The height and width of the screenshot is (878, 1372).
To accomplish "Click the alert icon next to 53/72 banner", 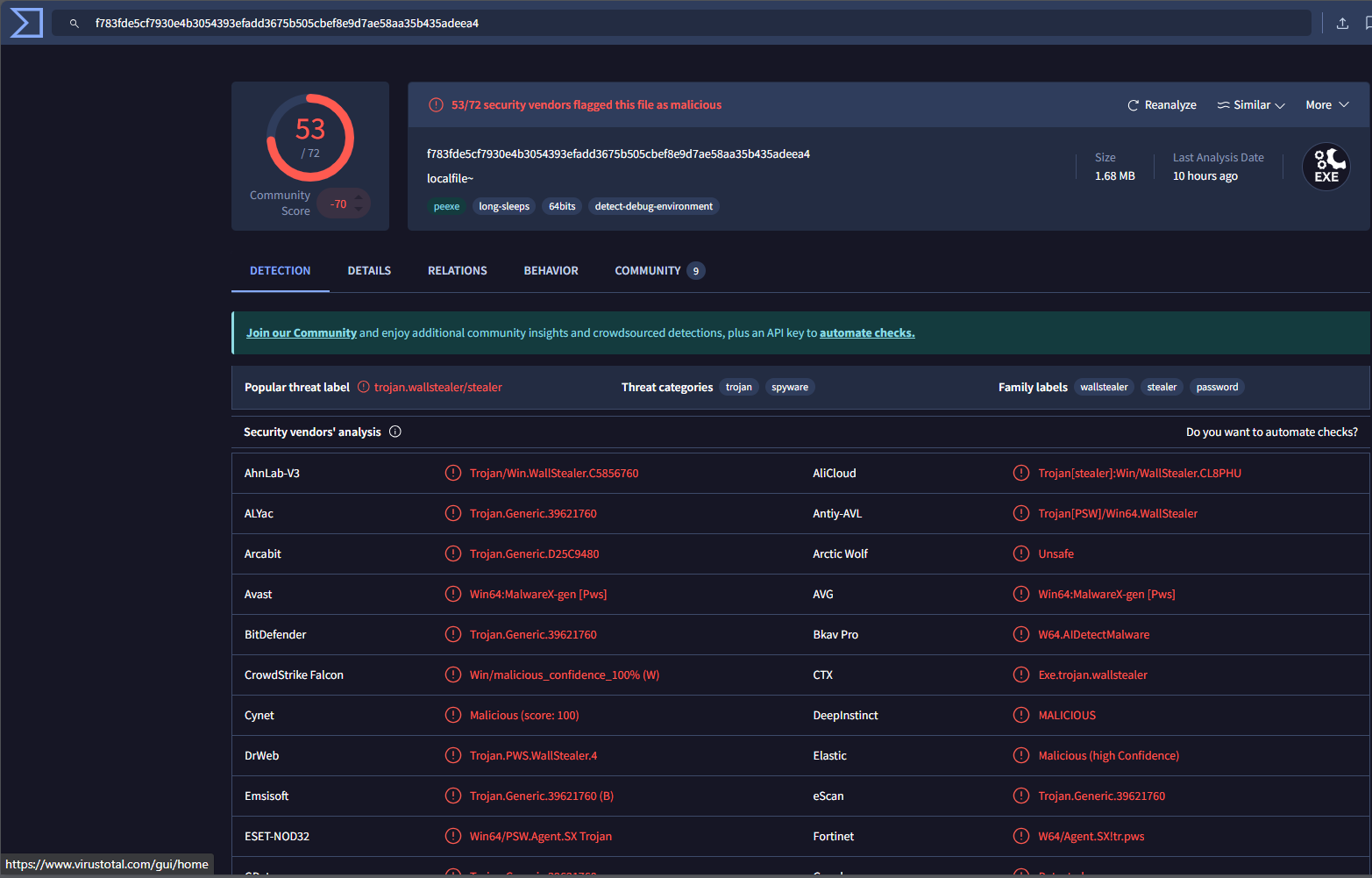I will pos(436,105).
